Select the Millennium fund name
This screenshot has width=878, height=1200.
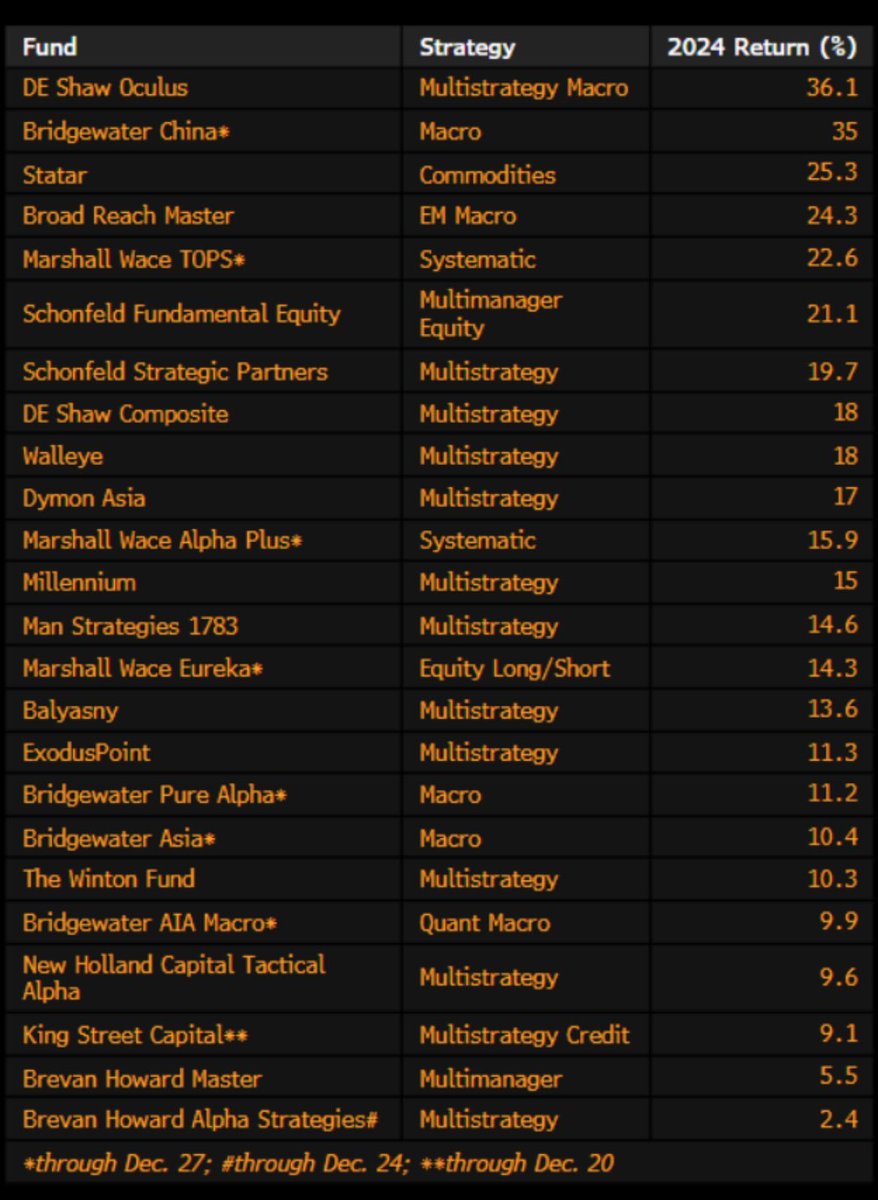pos(79,582)
